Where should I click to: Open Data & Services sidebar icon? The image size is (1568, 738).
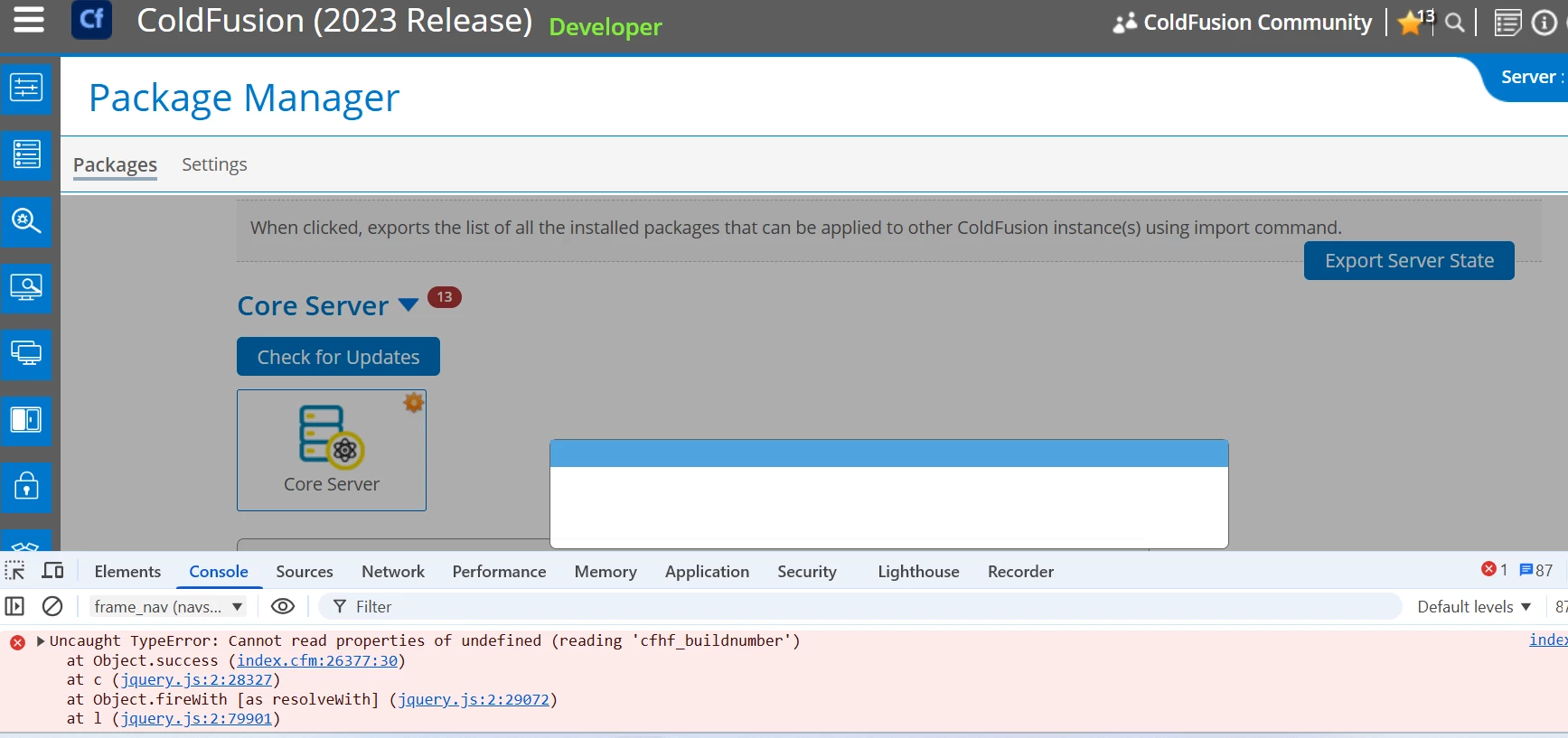[26, 154]
